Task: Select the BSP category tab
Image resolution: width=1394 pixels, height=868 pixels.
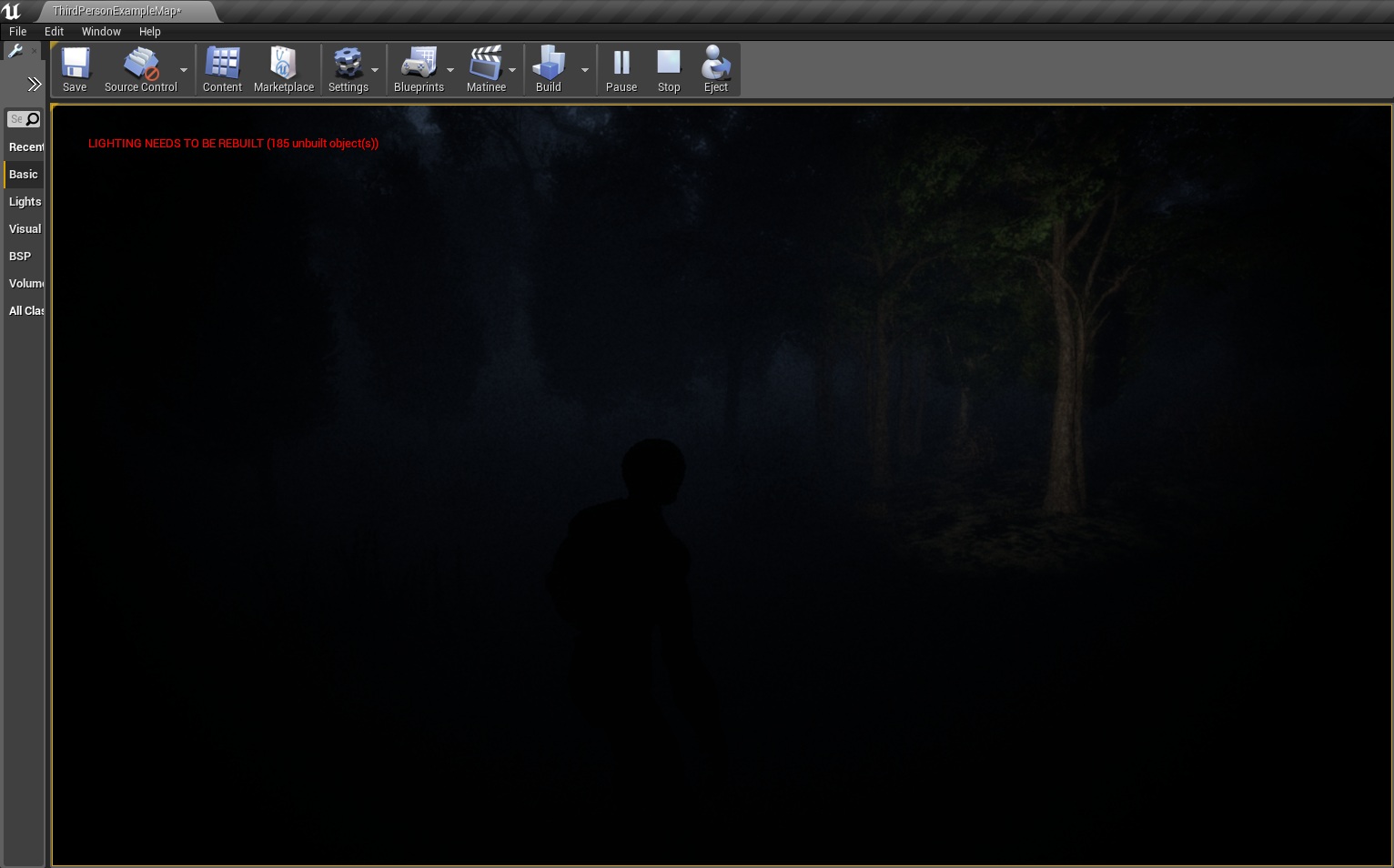Action: pos(20,257)
